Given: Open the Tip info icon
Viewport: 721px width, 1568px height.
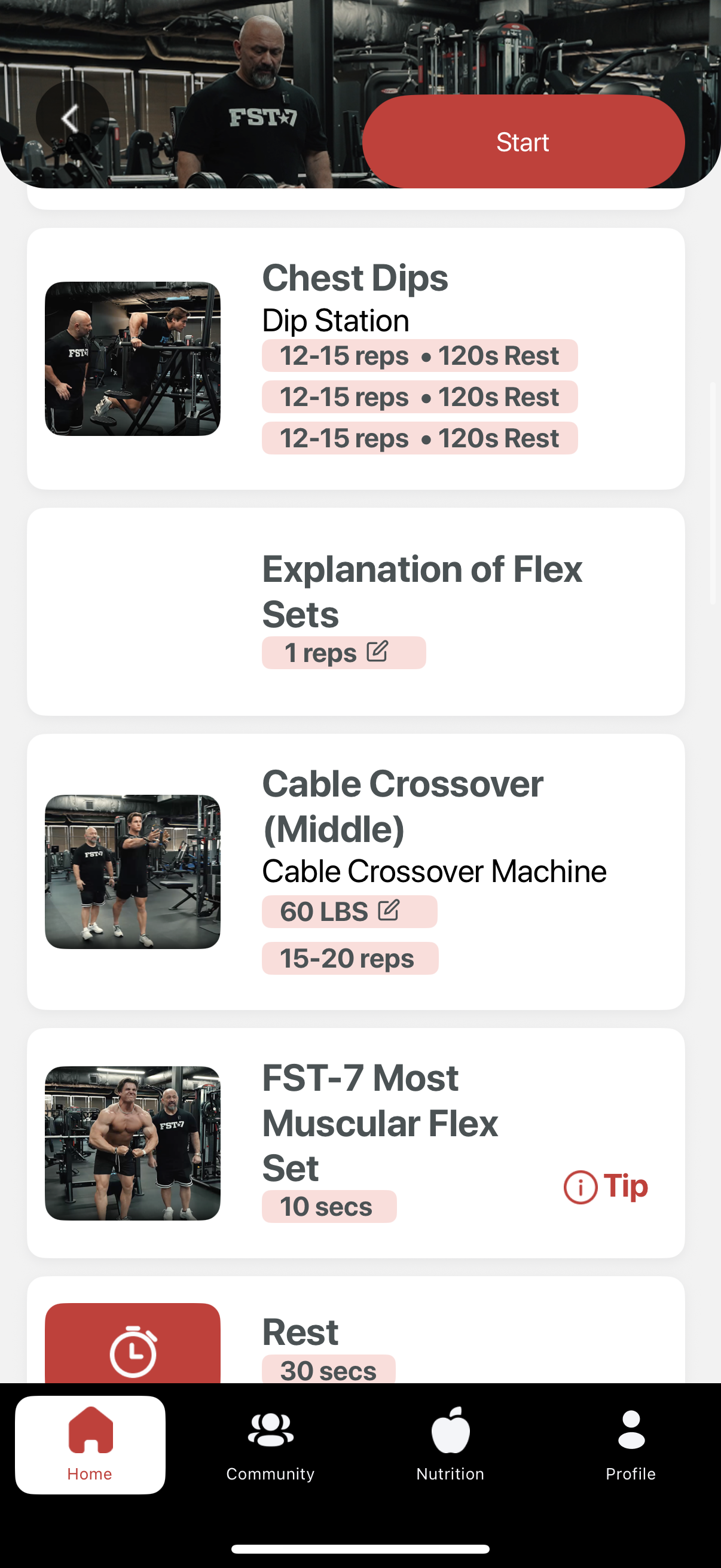Looking at the screenshot, I should (581, 1186).
